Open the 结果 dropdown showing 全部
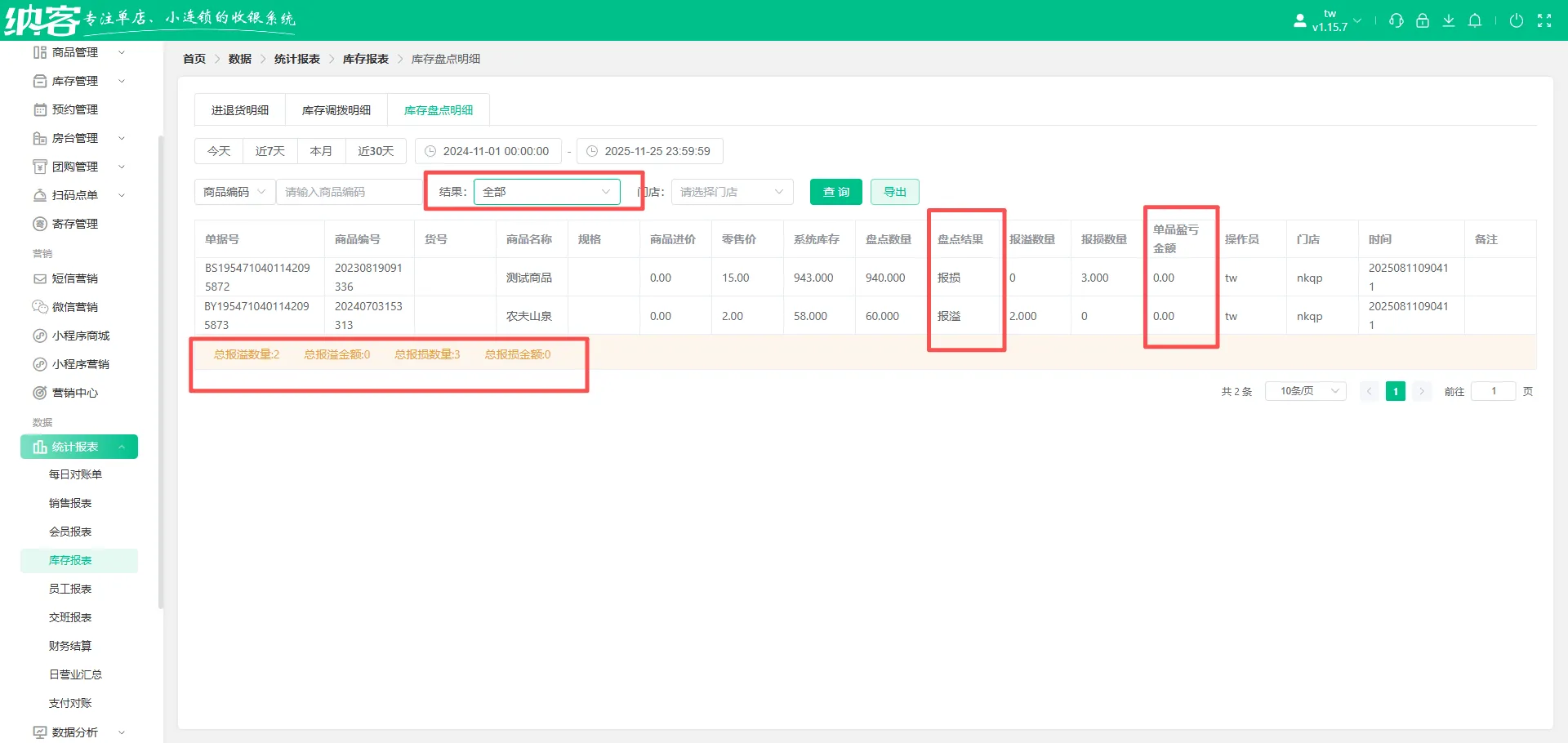This screenshot has height=743, width=1568. 546,192
